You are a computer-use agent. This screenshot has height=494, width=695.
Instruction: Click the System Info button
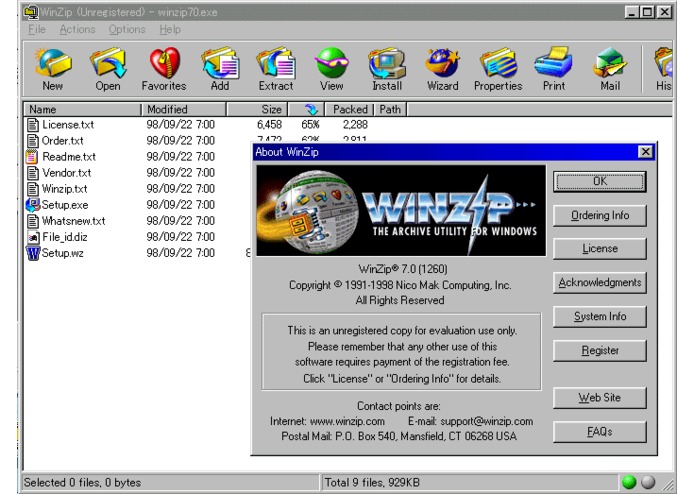(600, 316)
